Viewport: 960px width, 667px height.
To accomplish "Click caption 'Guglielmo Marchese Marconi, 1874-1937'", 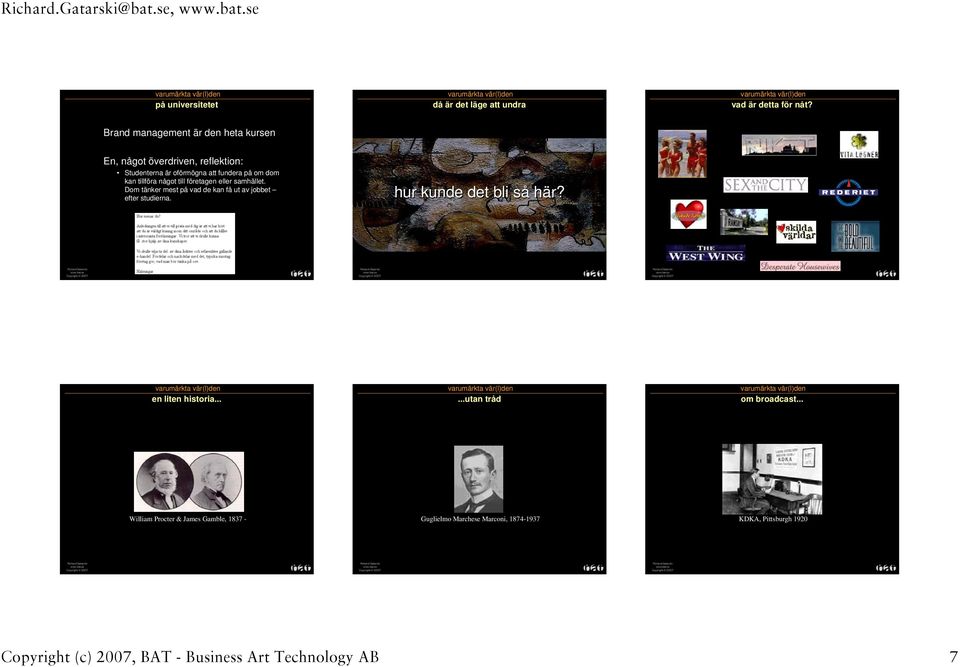I will [480, 519].
